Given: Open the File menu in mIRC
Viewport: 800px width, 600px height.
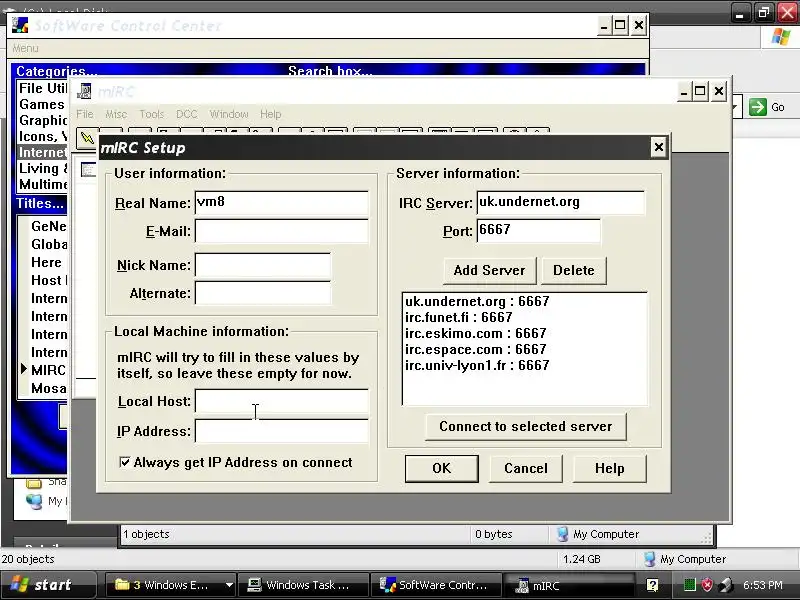Looking at the screenshot, I should click(85, 114).
